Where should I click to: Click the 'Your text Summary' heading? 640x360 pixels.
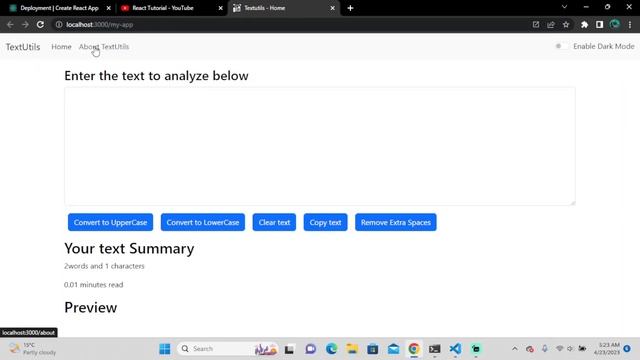pos(129,248)
